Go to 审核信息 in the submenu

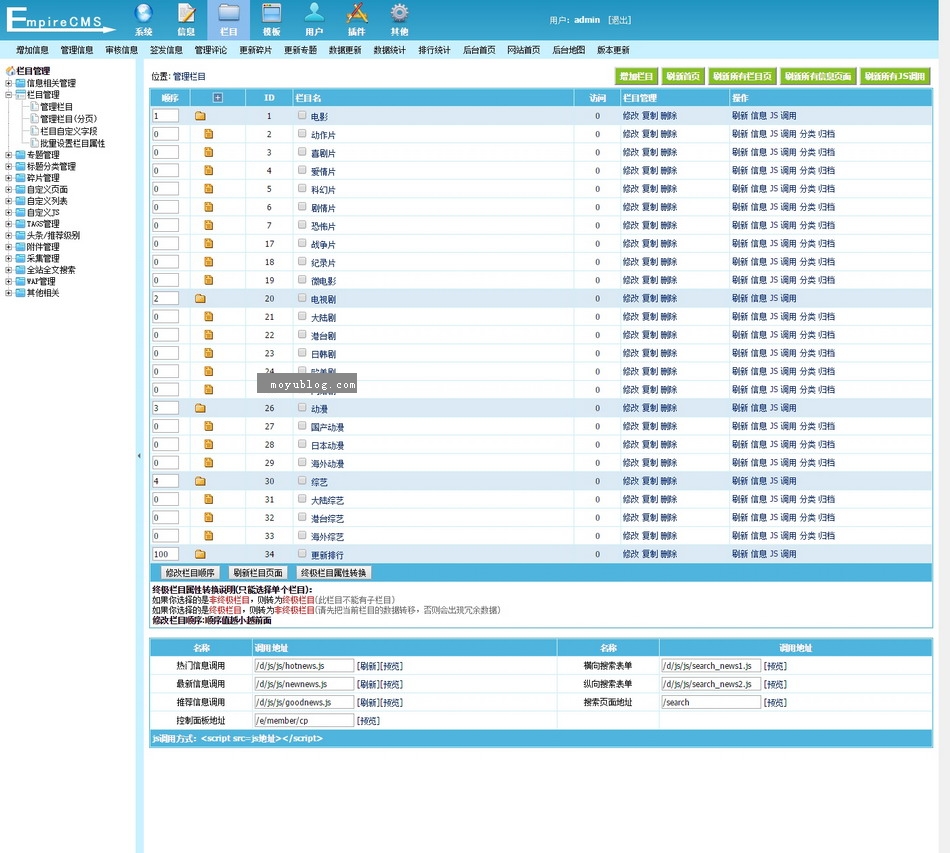122,50
